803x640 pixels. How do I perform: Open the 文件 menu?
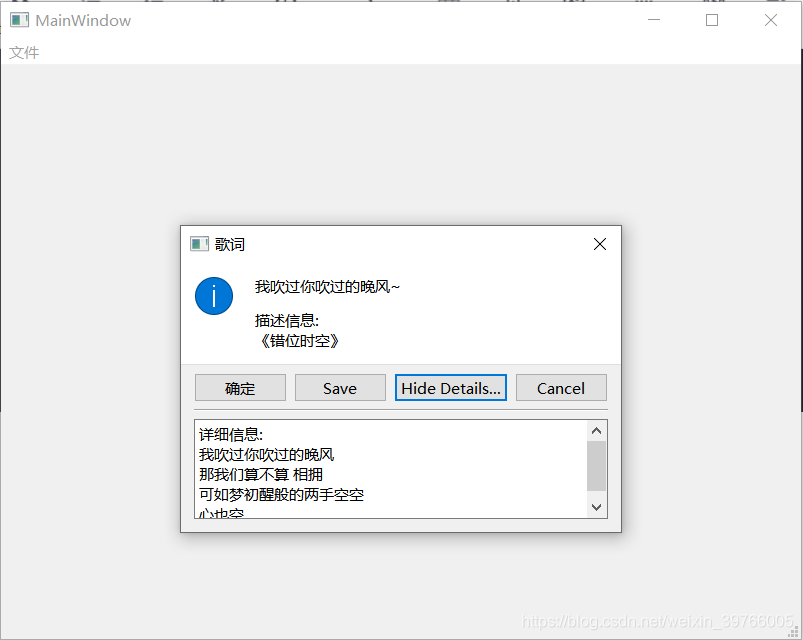(x=24, y=52)
